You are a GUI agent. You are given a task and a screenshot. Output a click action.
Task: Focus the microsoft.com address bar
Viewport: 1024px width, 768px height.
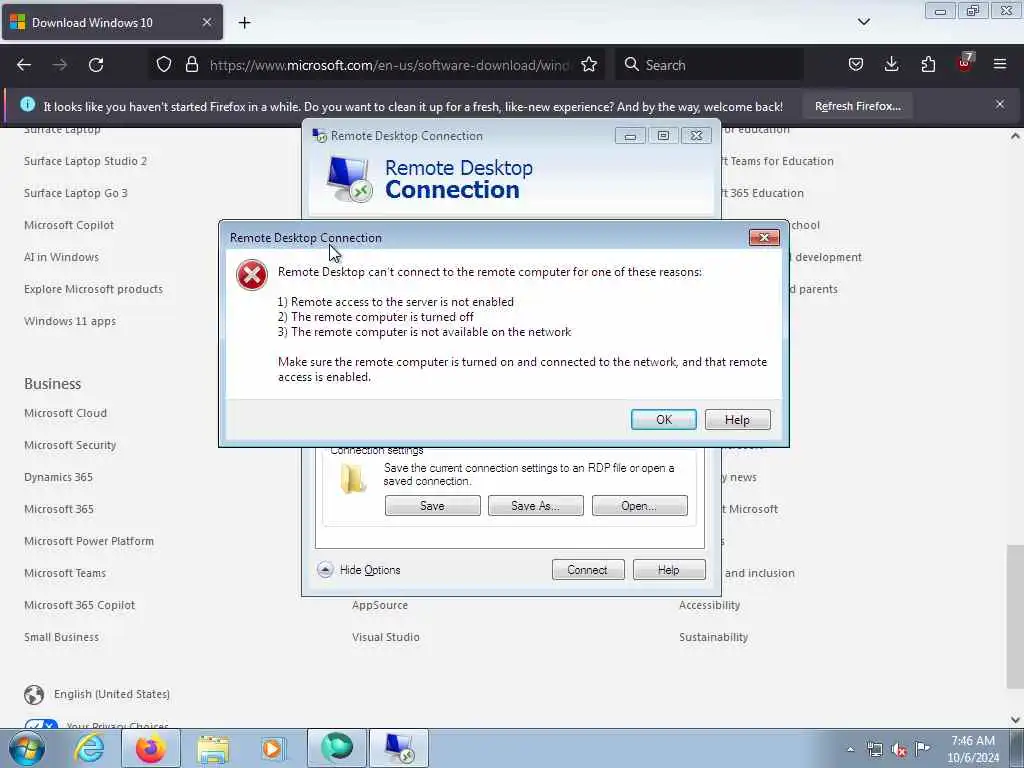(389, 65)
